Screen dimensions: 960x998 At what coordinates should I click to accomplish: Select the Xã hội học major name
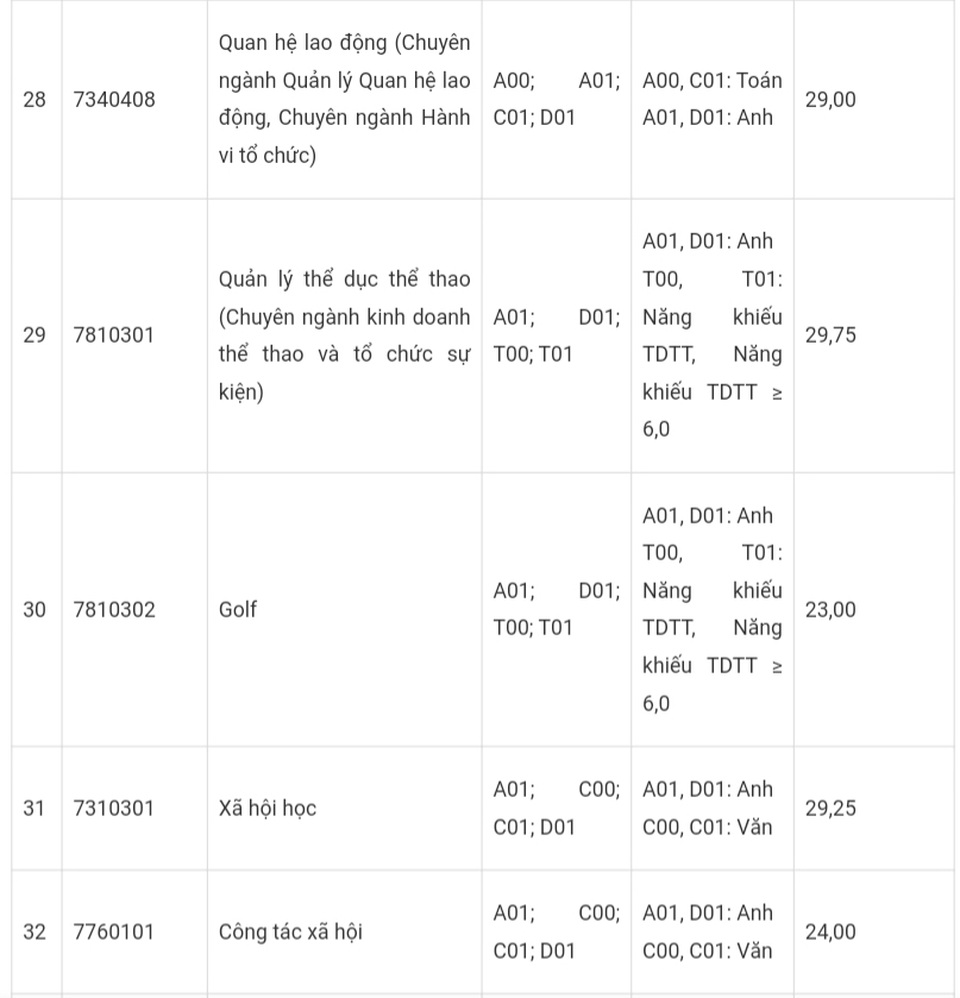(267, 808)
